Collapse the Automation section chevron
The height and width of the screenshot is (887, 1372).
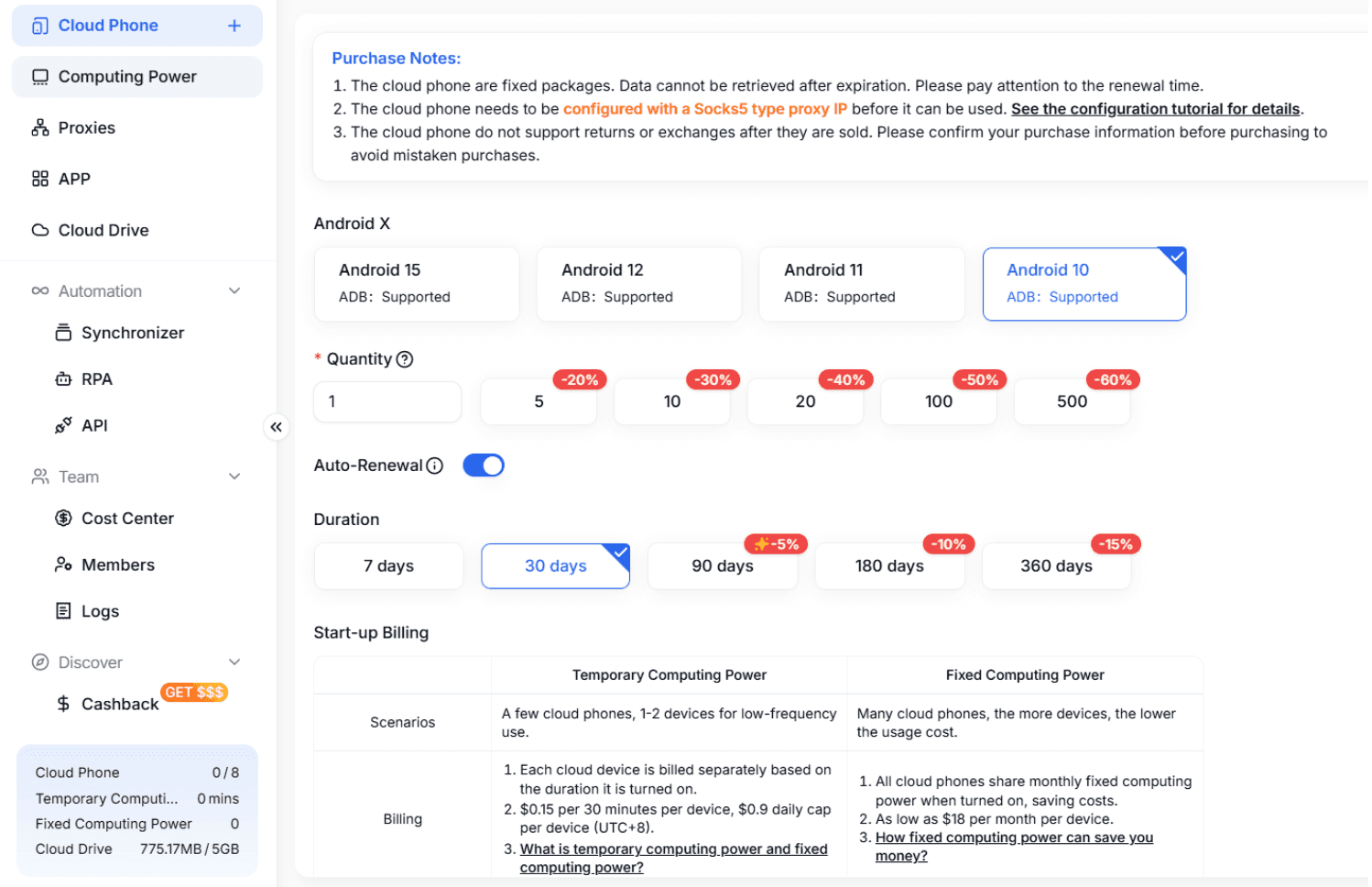tap(234, 291)
